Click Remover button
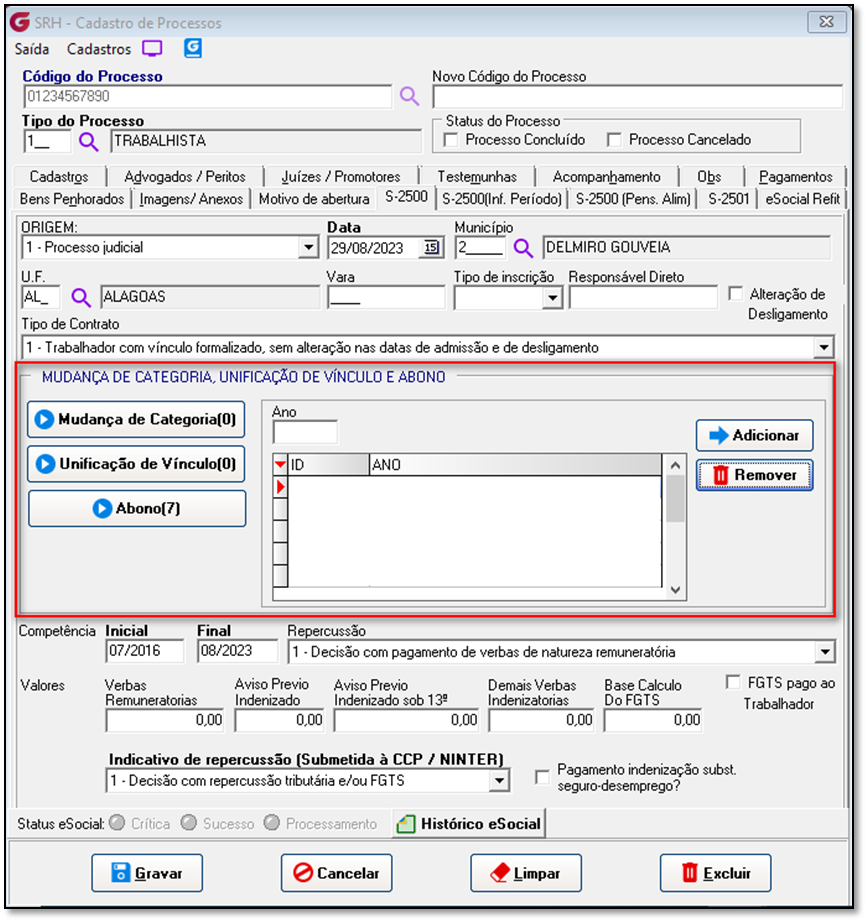Screen dimensions: 867x922 [755, 475]
